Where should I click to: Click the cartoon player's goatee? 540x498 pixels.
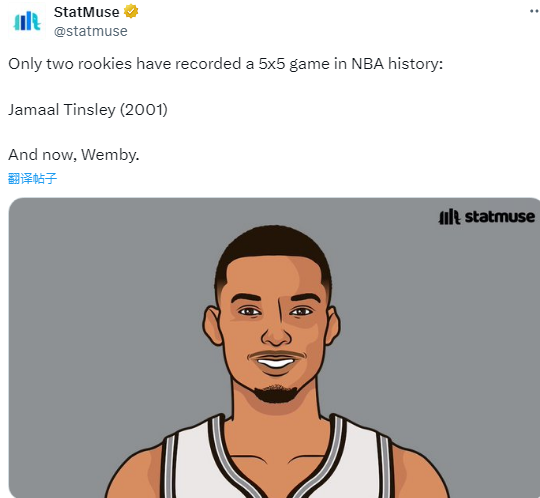click(276, 394)
